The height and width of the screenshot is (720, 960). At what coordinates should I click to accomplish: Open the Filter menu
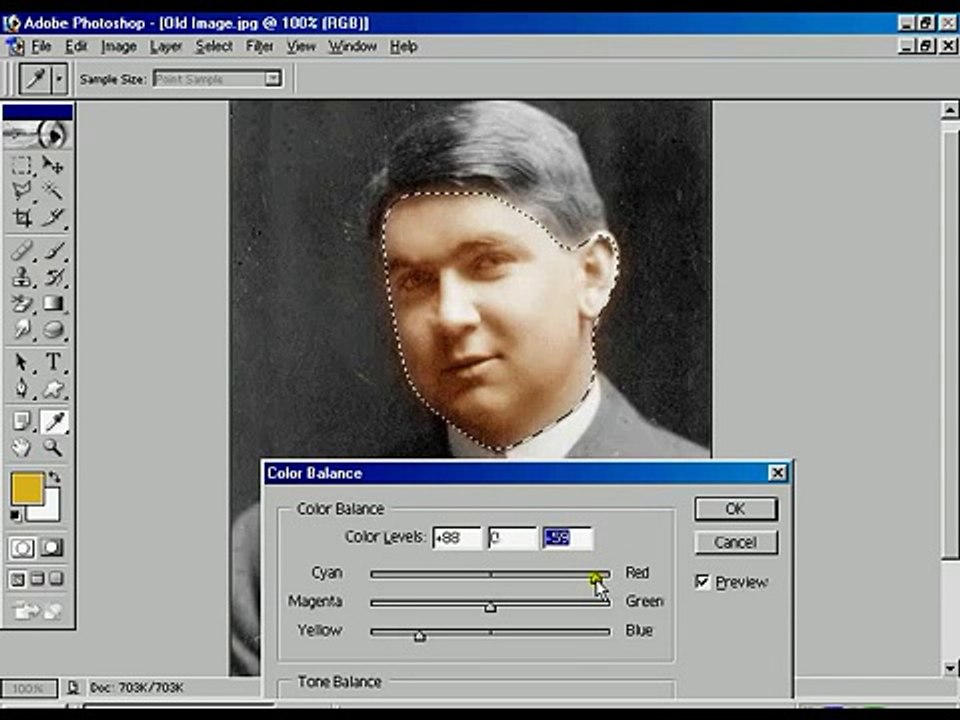point(260,47)
